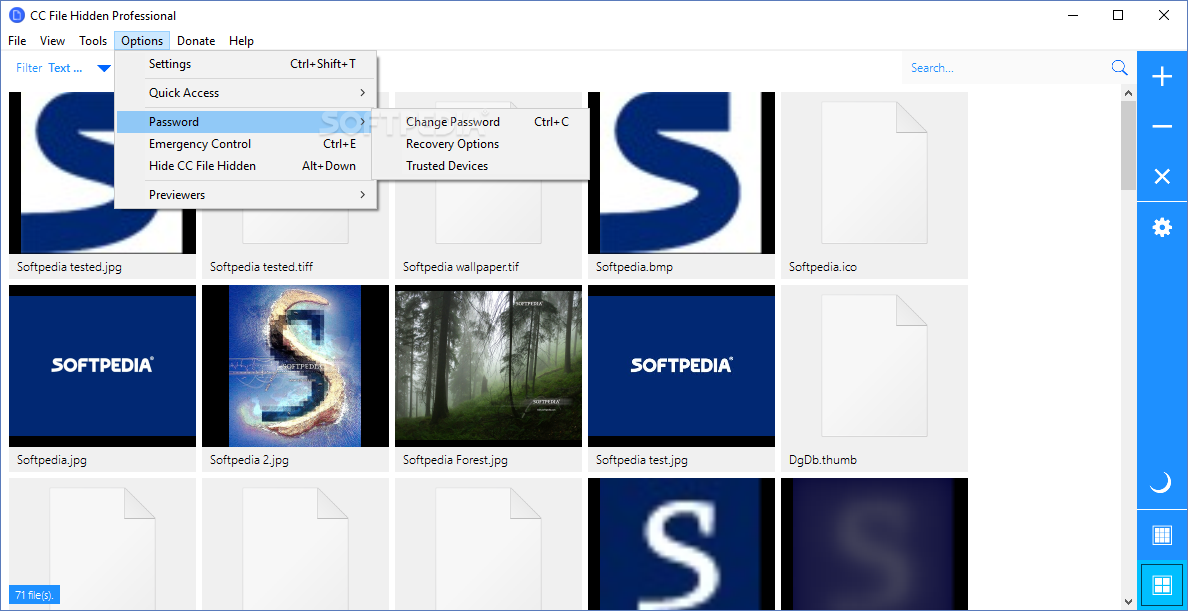1188x611 pixels.
Task: Open the Tools menu
Action: (x=93, y=41)
